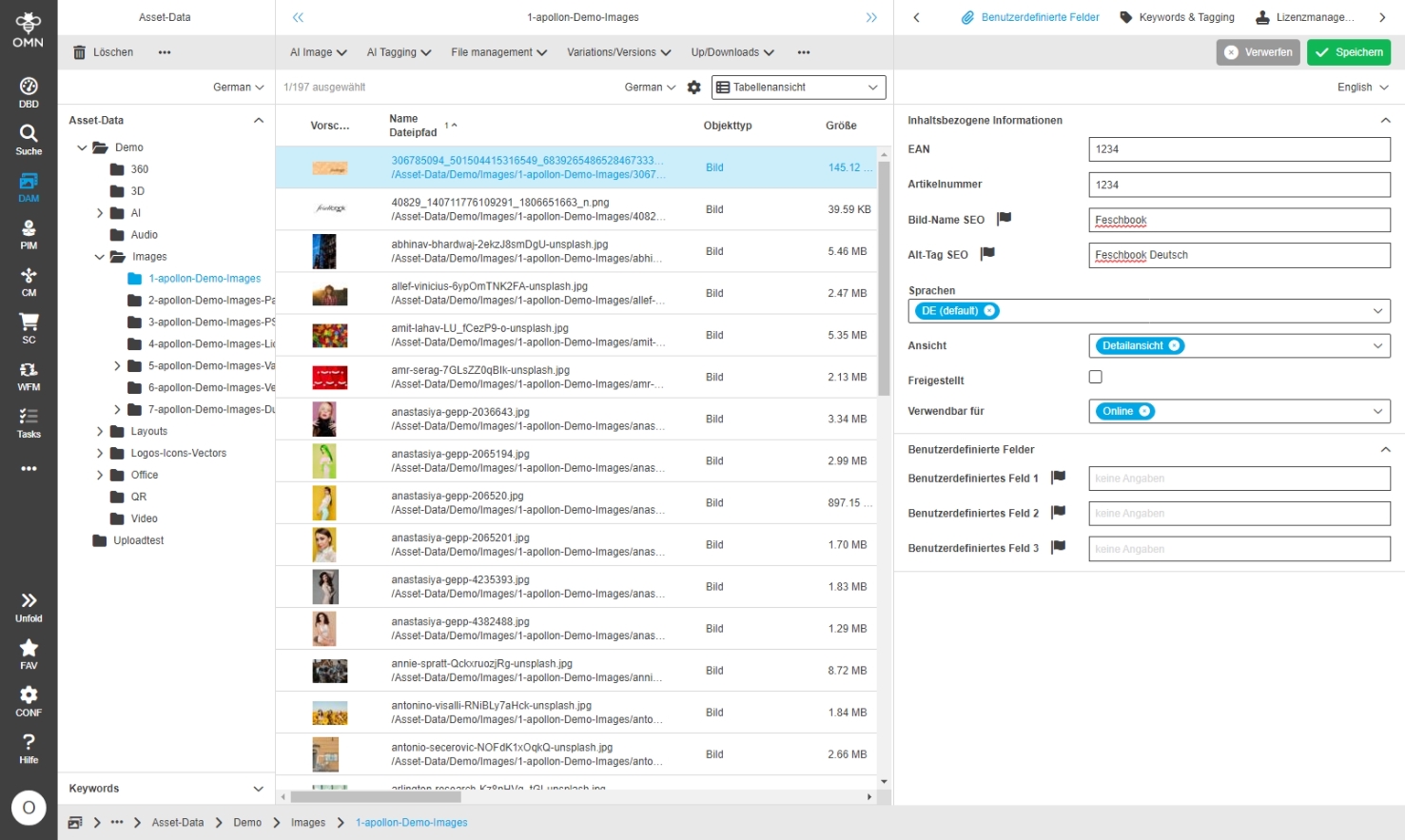The width and height of the screenshot is (1405, 840).
Task: Open the WFM workflow module
Action: [x=29, y=375]
